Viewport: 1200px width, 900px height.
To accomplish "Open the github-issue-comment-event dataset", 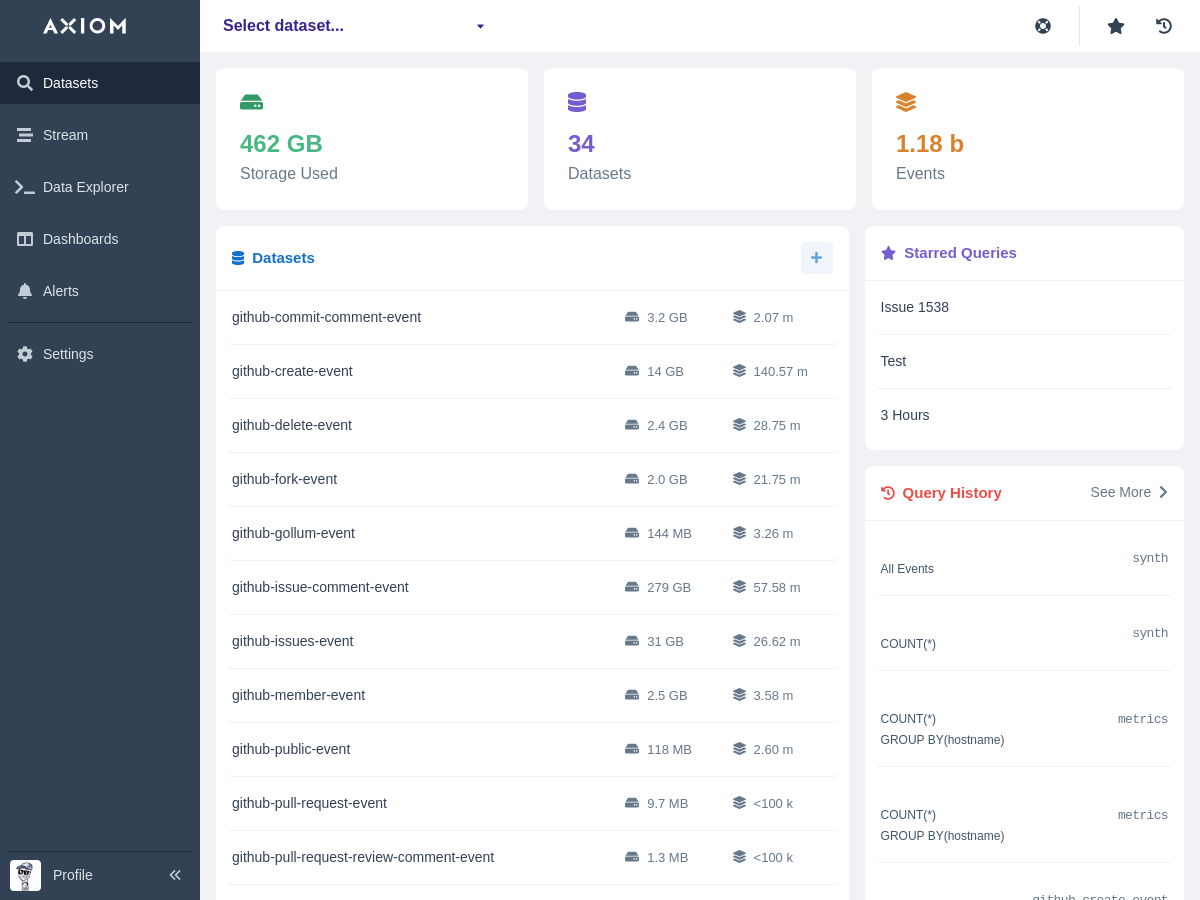I will (x=320, y=587).
